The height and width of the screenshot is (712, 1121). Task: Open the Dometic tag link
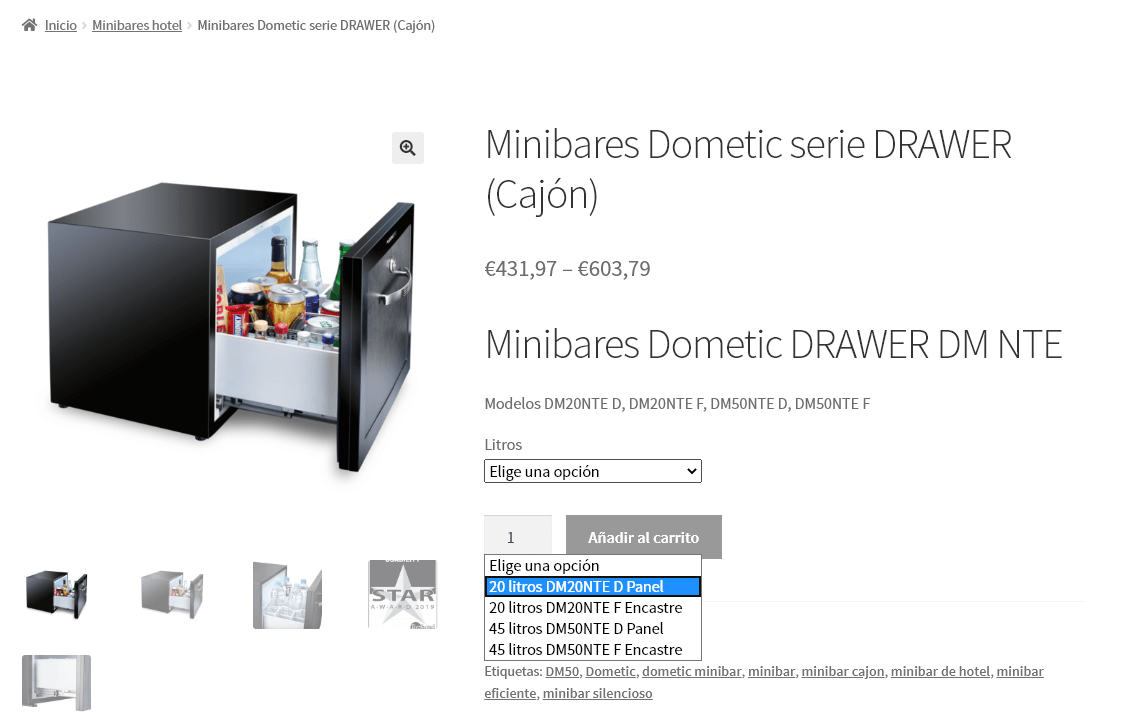tap(611, 672)
